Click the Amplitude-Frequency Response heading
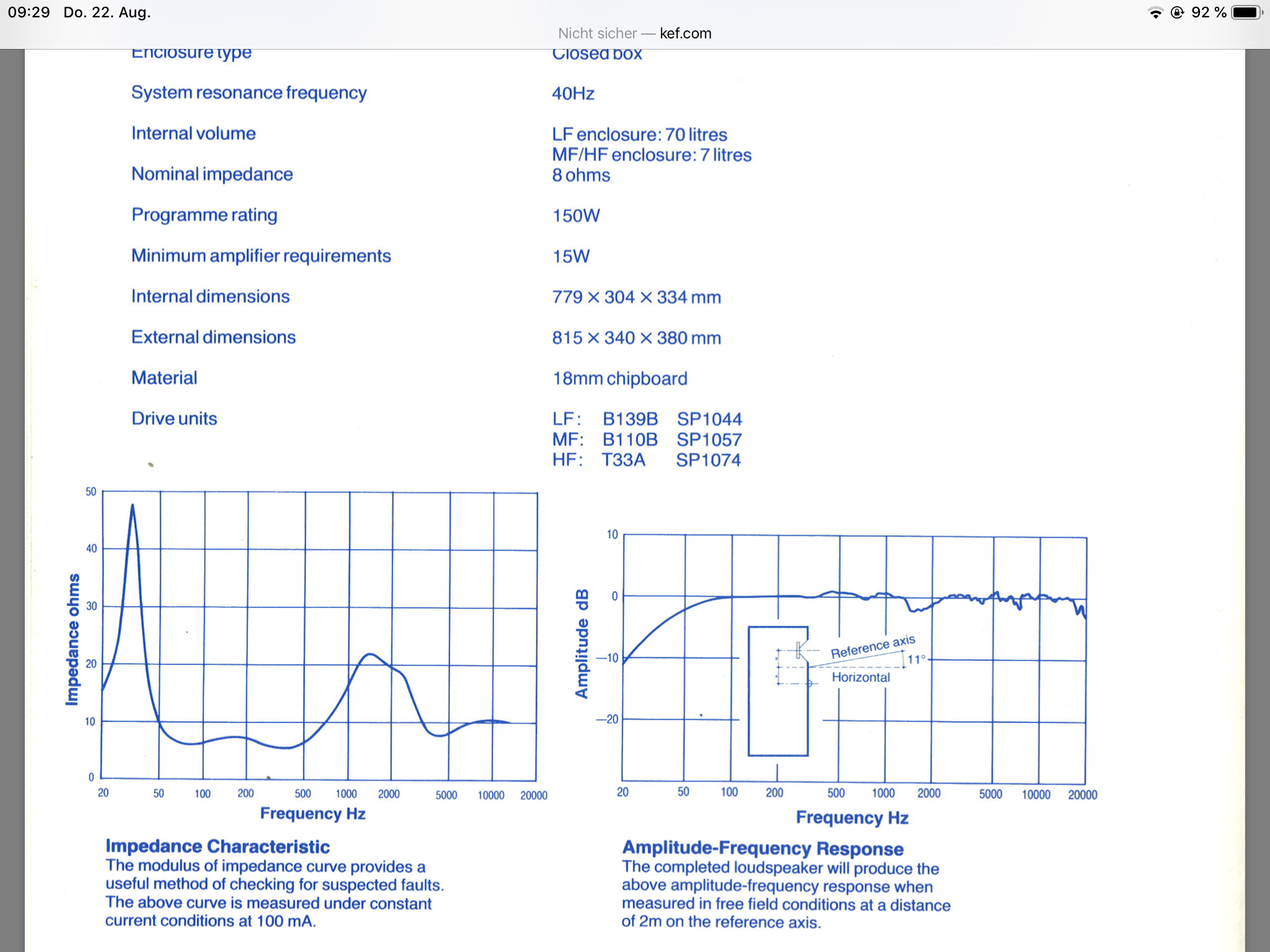Viewport: 1270px width, 952px height. pos(763,848)
